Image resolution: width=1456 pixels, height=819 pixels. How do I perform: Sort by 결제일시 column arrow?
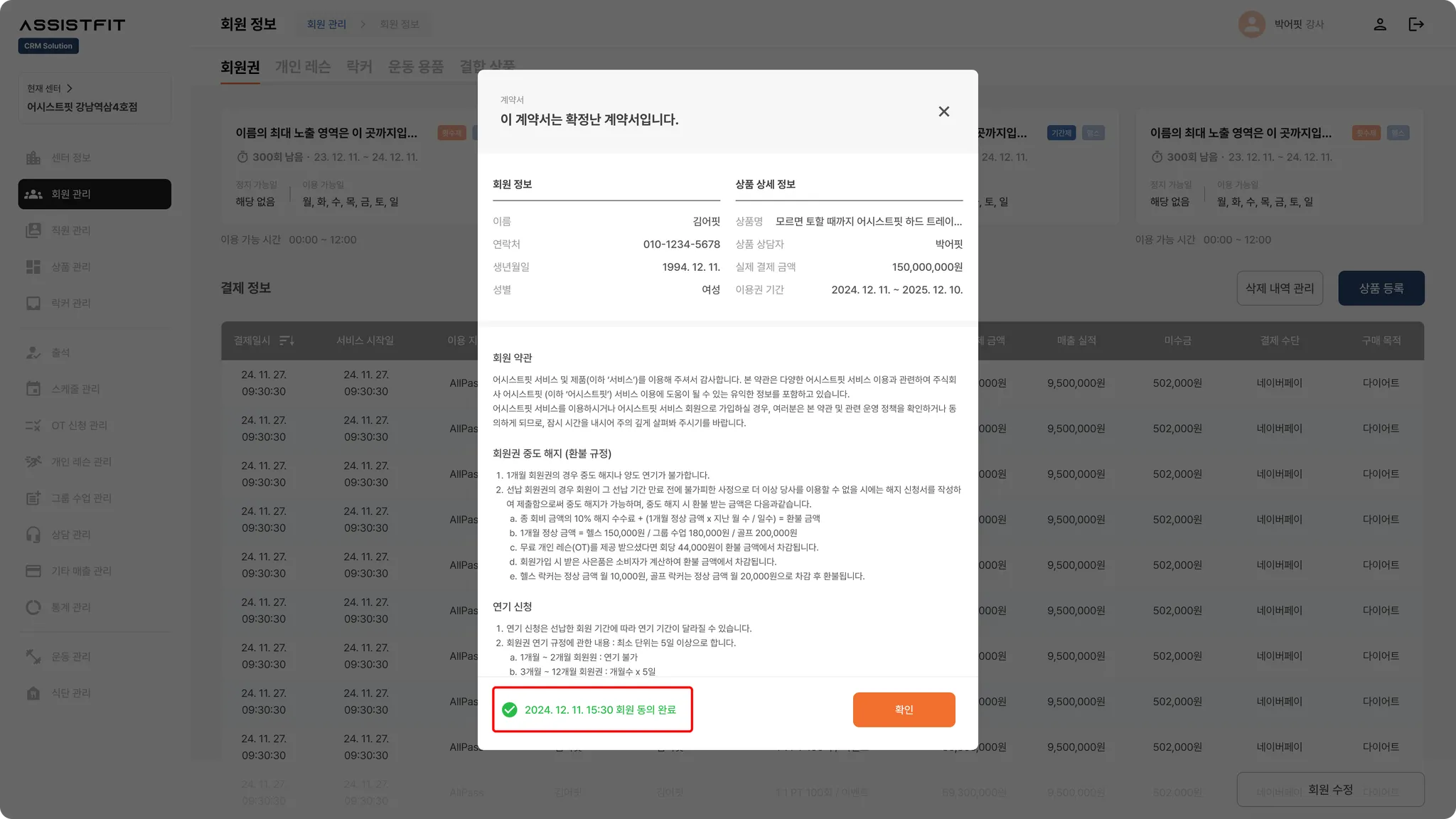(x=287, y=341)
